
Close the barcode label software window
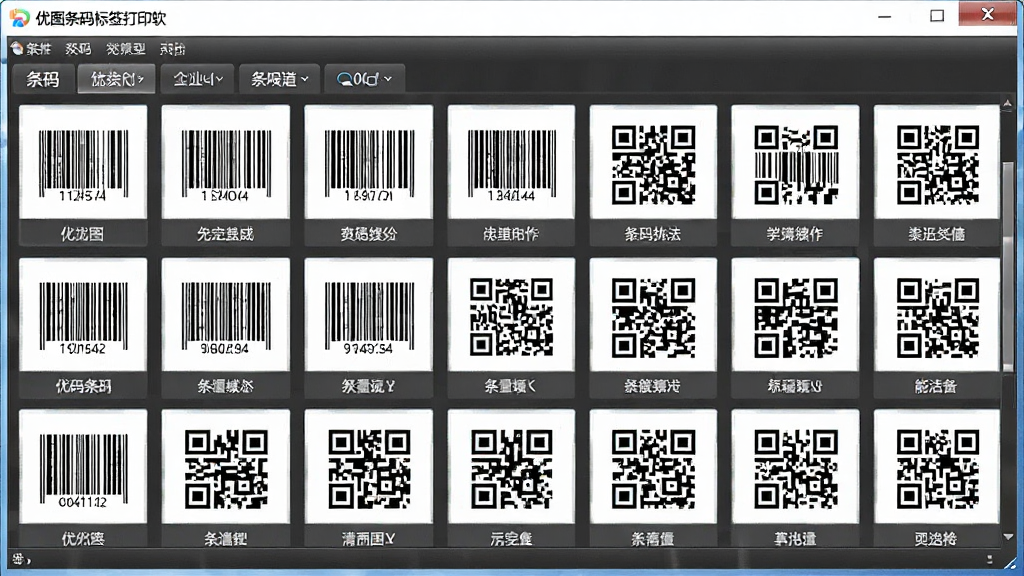987,14
